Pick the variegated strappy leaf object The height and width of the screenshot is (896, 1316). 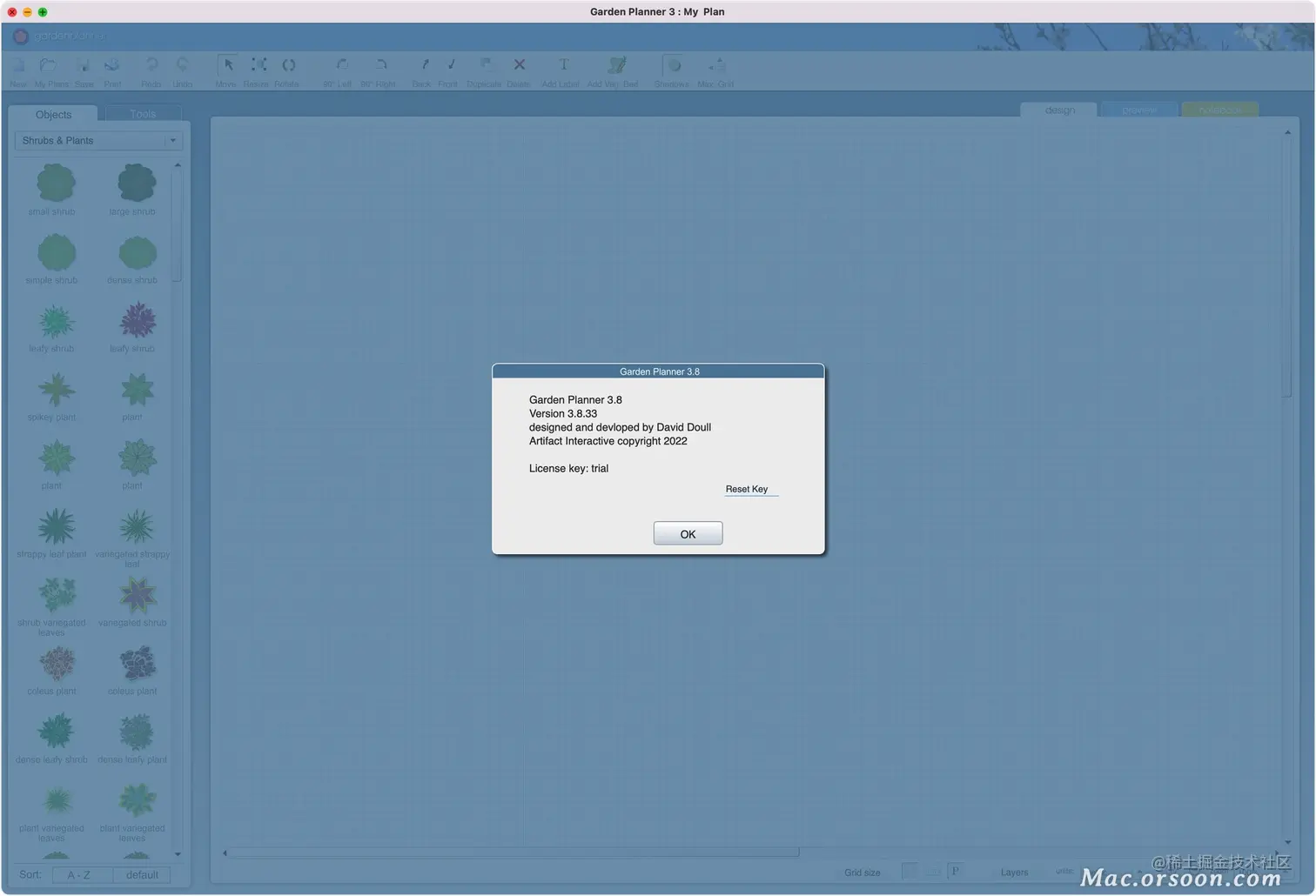(137, 526)
